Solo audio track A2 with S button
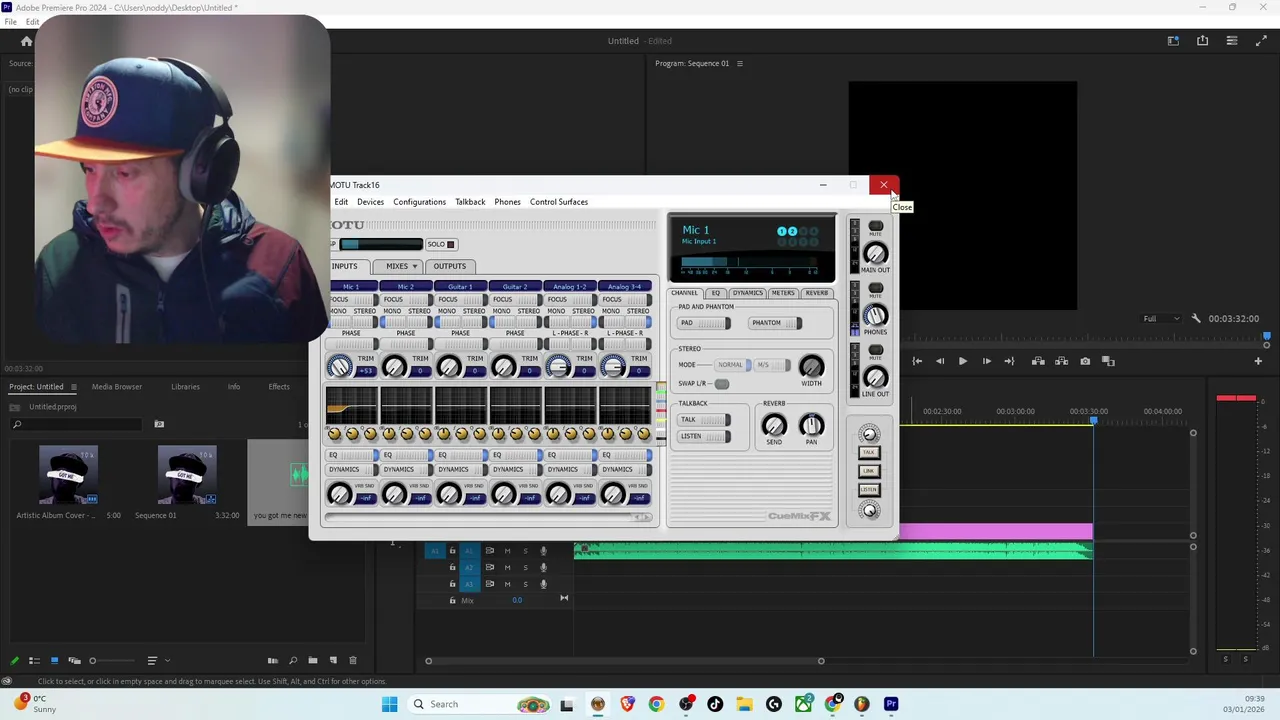 click(525, 567)
